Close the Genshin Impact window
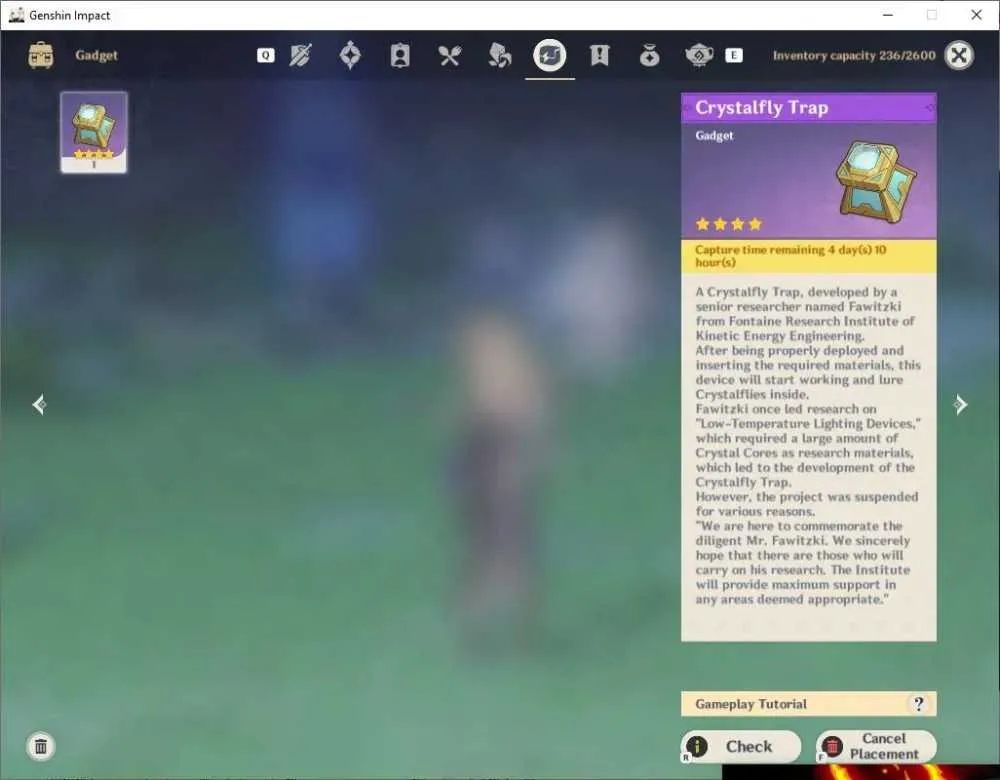The image size is (1000, 780). click(976, 15)
